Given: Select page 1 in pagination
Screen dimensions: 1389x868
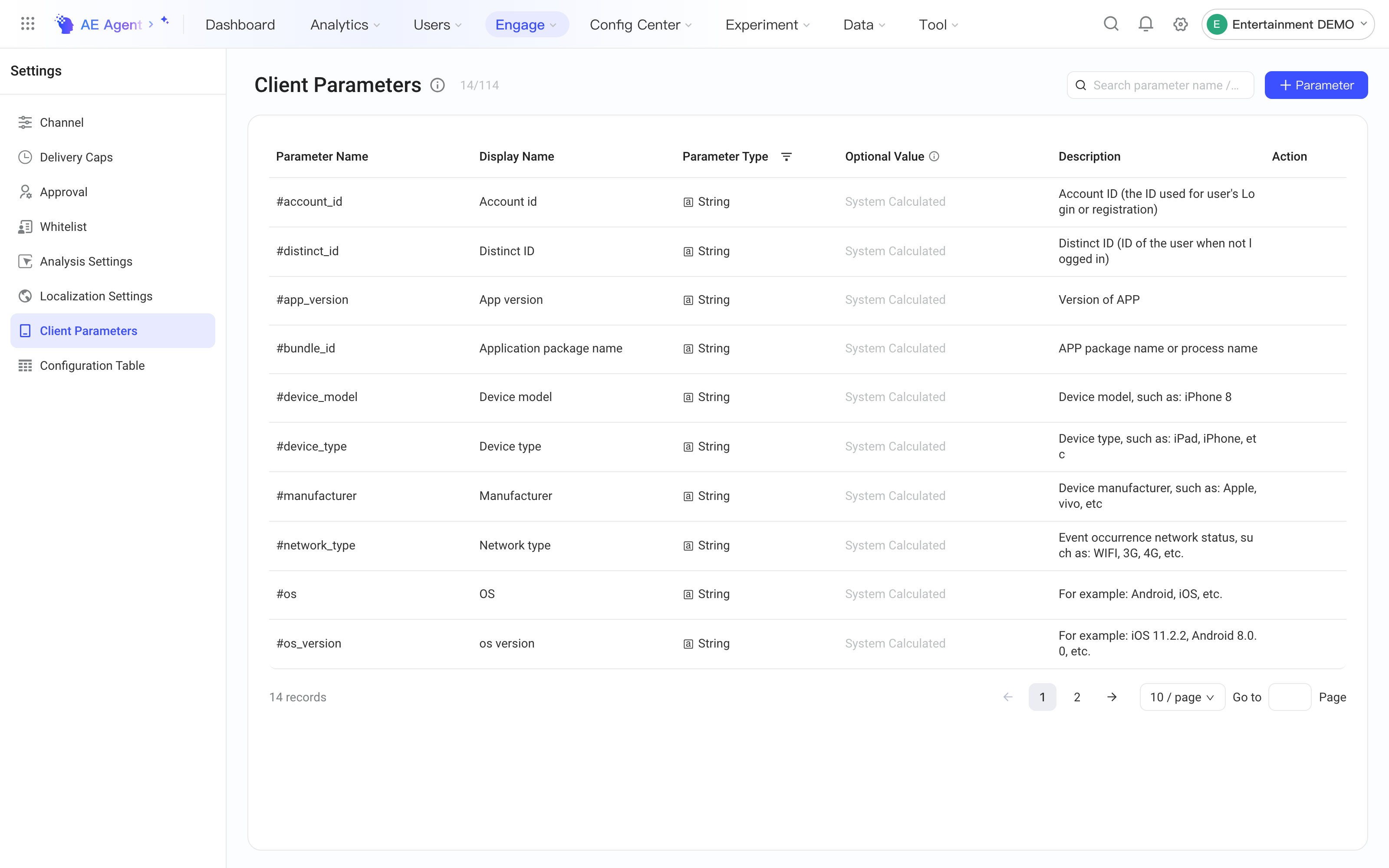Looking at the screenshot, I should tap(1042, 697).
